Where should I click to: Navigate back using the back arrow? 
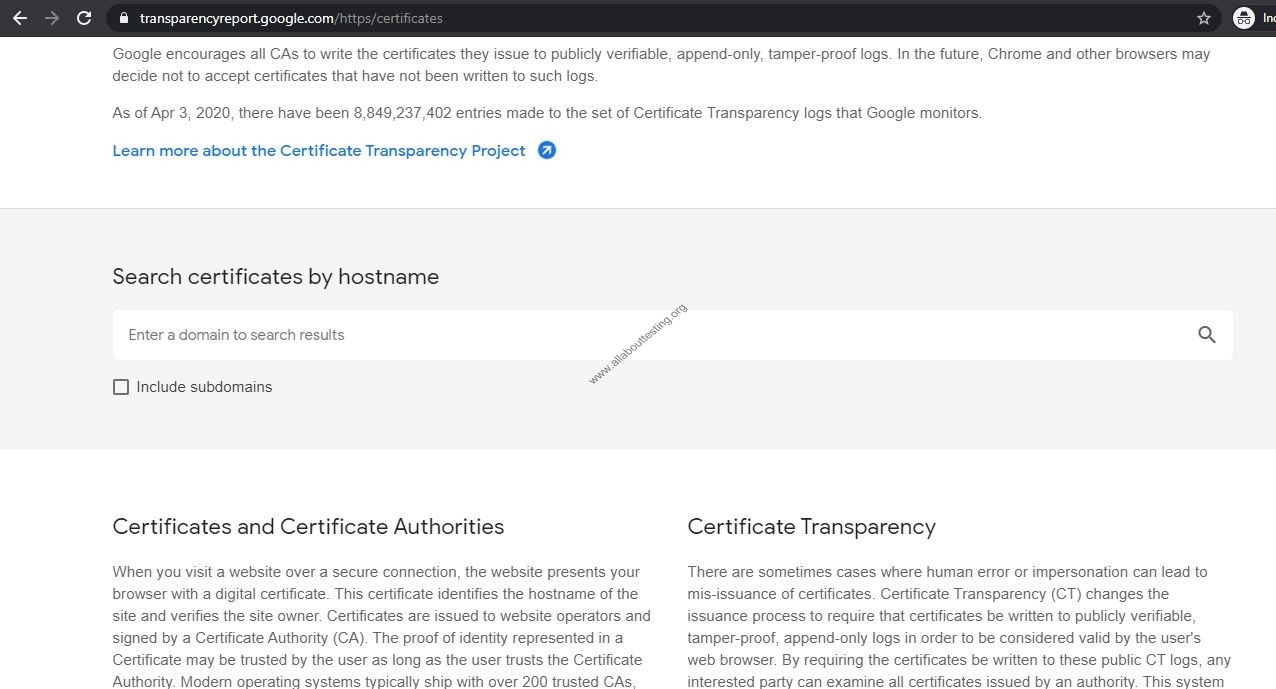tap(20, 17)
